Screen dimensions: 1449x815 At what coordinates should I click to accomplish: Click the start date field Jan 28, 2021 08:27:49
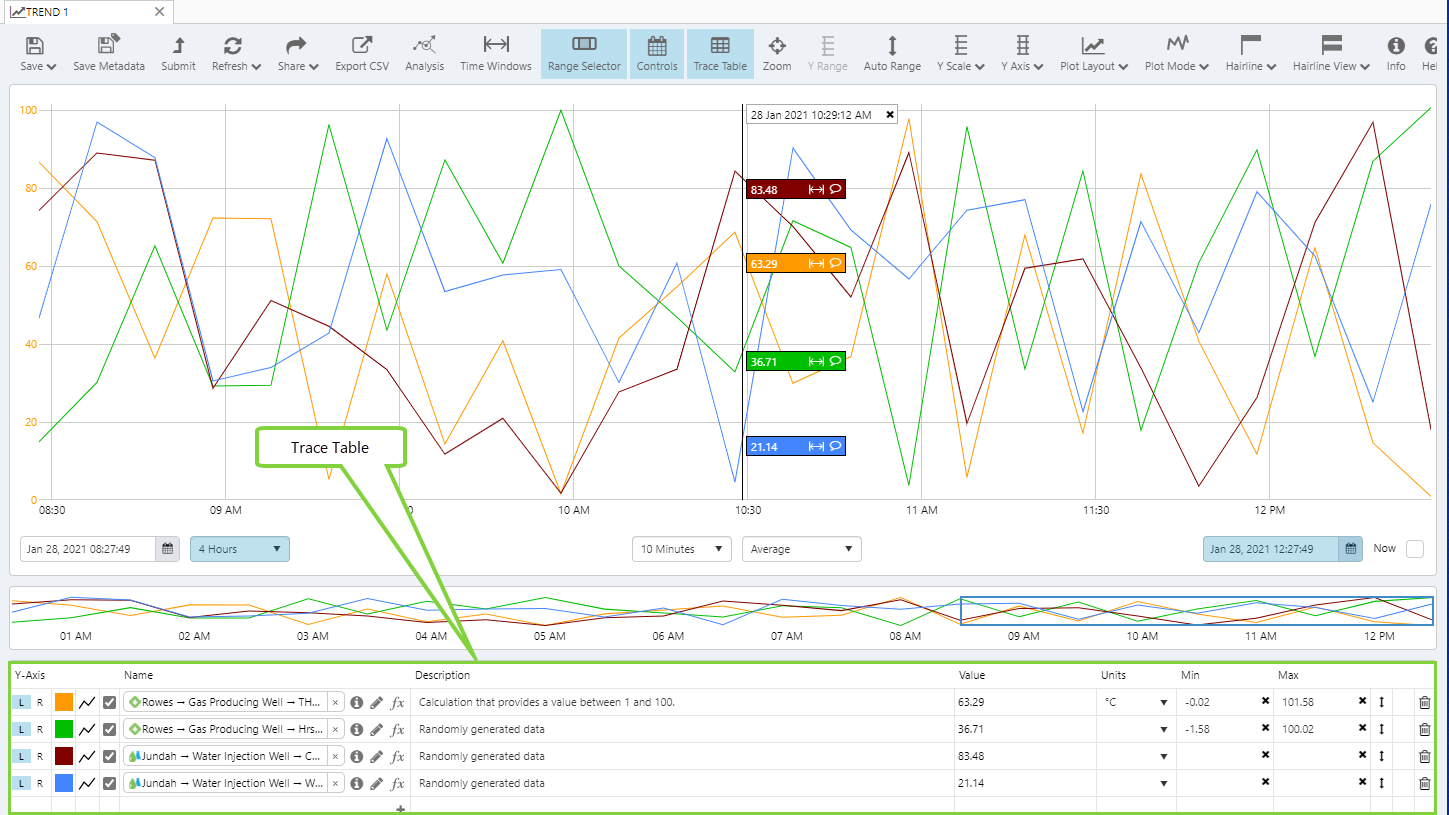[x=88, y=549]
